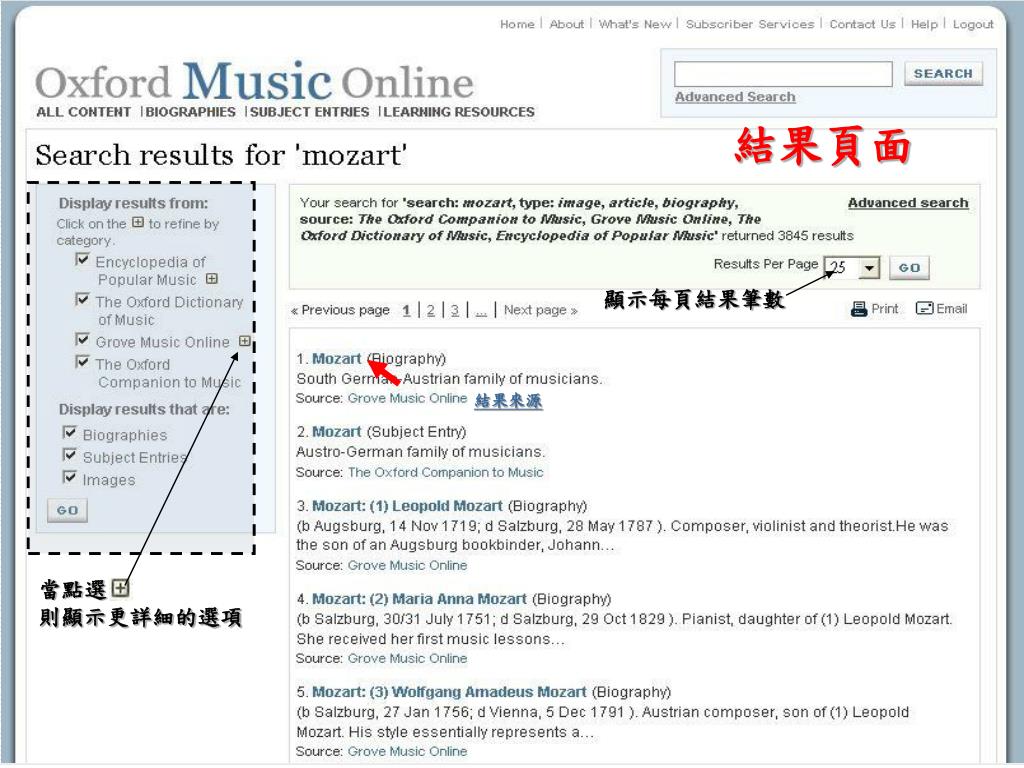Screen dimensions: 1024x768
Task: Open the LEARNING RESOURCES tab
Action: point(459,112)
